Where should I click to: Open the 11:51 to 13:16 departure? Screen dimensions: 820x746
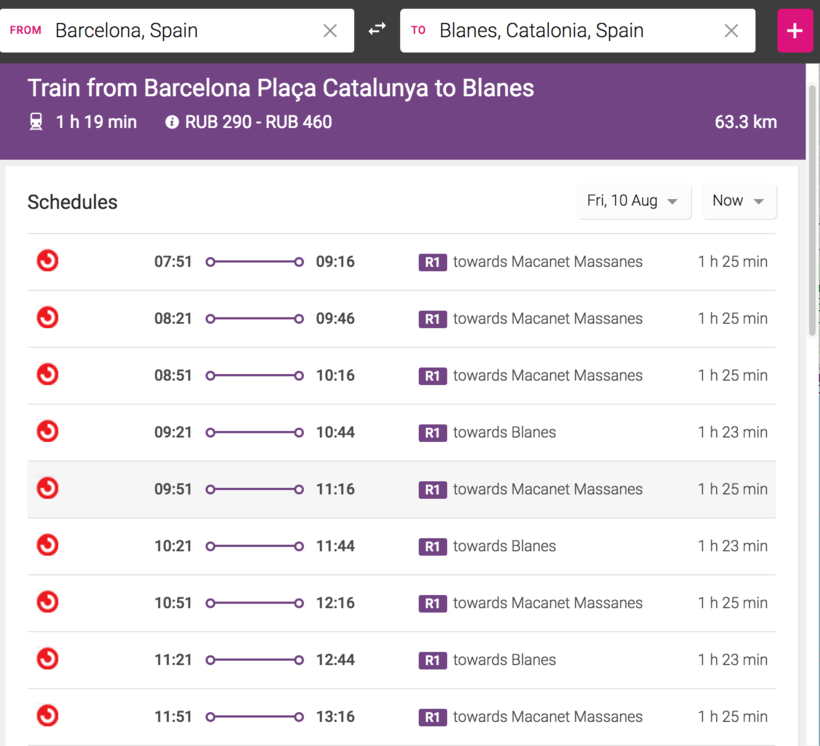400,716
